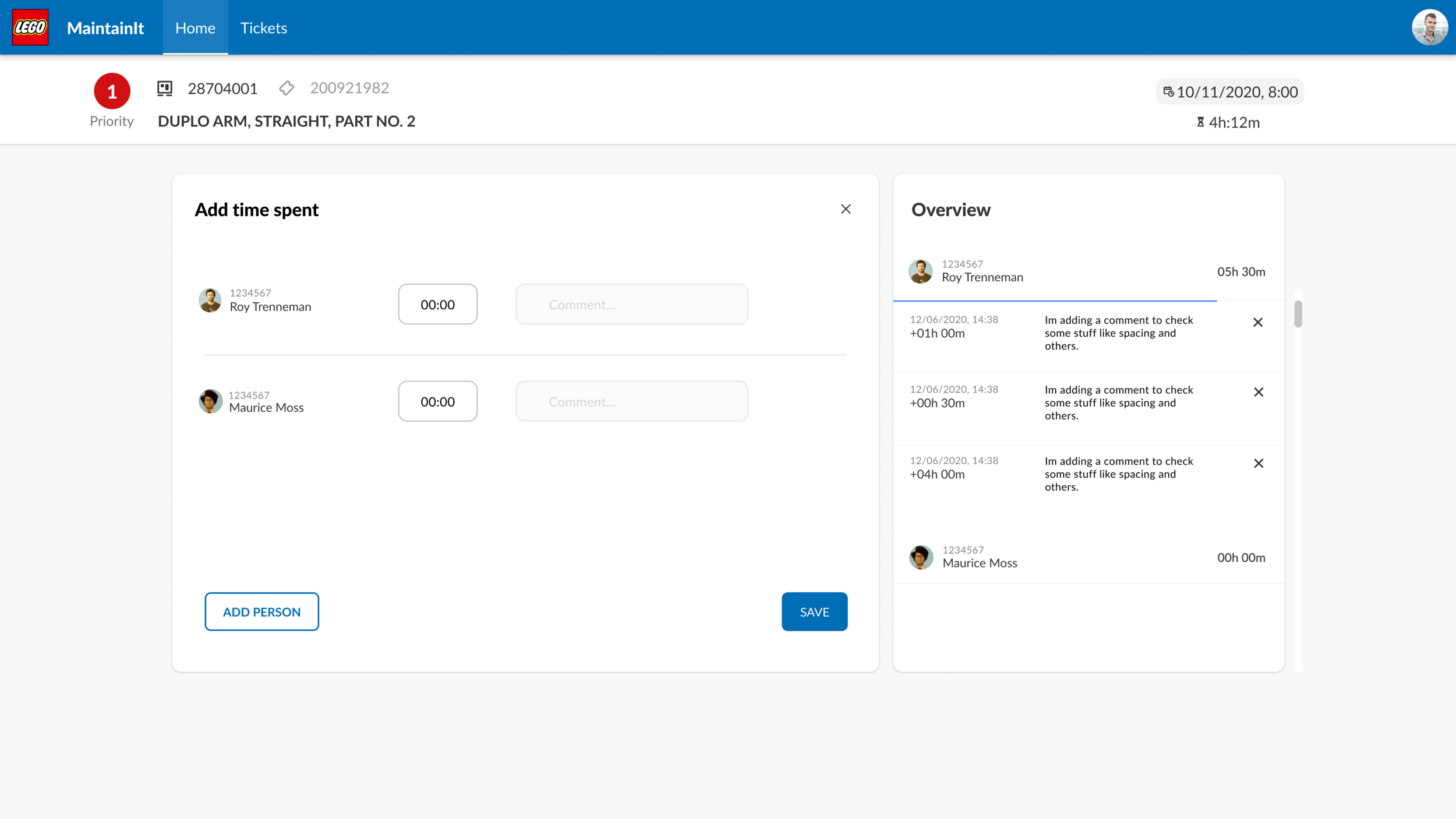The width and height of the screenshot is (1456, 819).
Task: Close the Add time spent panel
Action: click(x=846, y=209)
